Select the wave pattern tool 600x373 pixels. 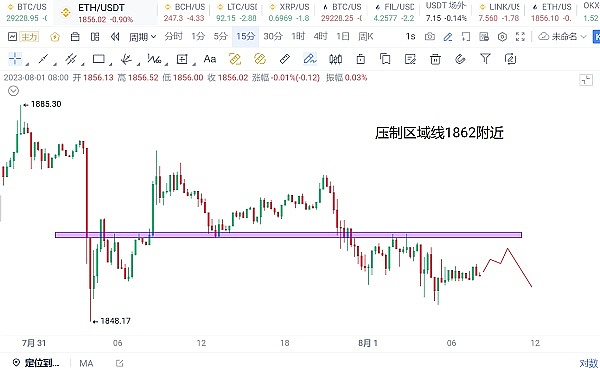pyautogui.click(x=154, y=59)
